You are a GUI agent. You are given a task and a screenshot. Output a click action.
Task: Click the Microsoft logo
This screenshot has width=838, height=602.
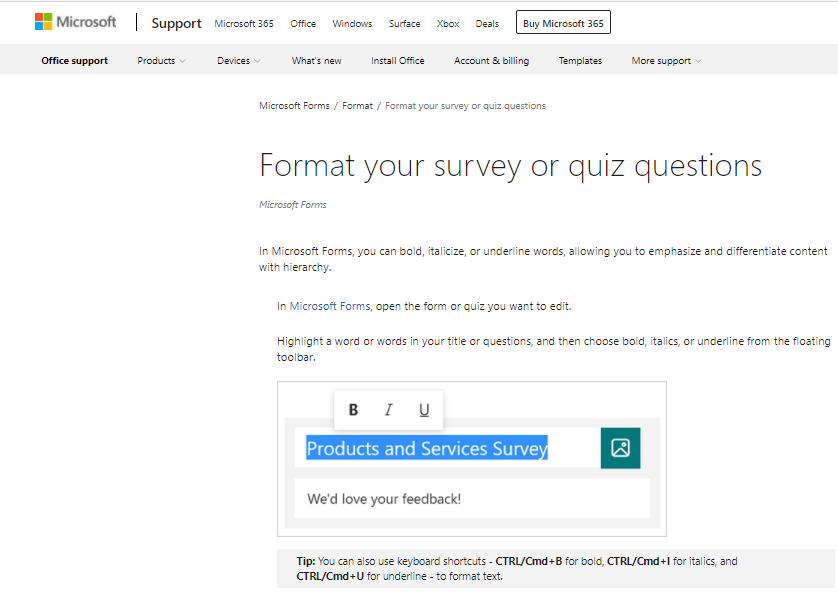pos(75,21)
